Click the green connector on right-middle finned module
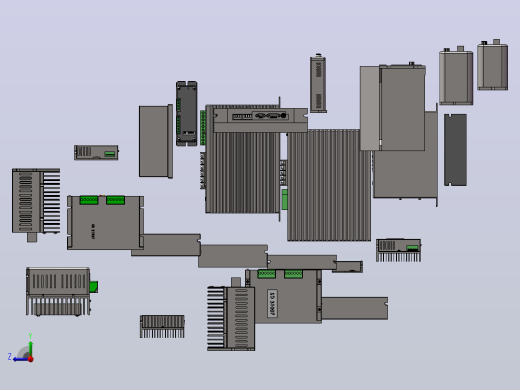The width and height of the screenshot is (520, 390). (412, 248)
